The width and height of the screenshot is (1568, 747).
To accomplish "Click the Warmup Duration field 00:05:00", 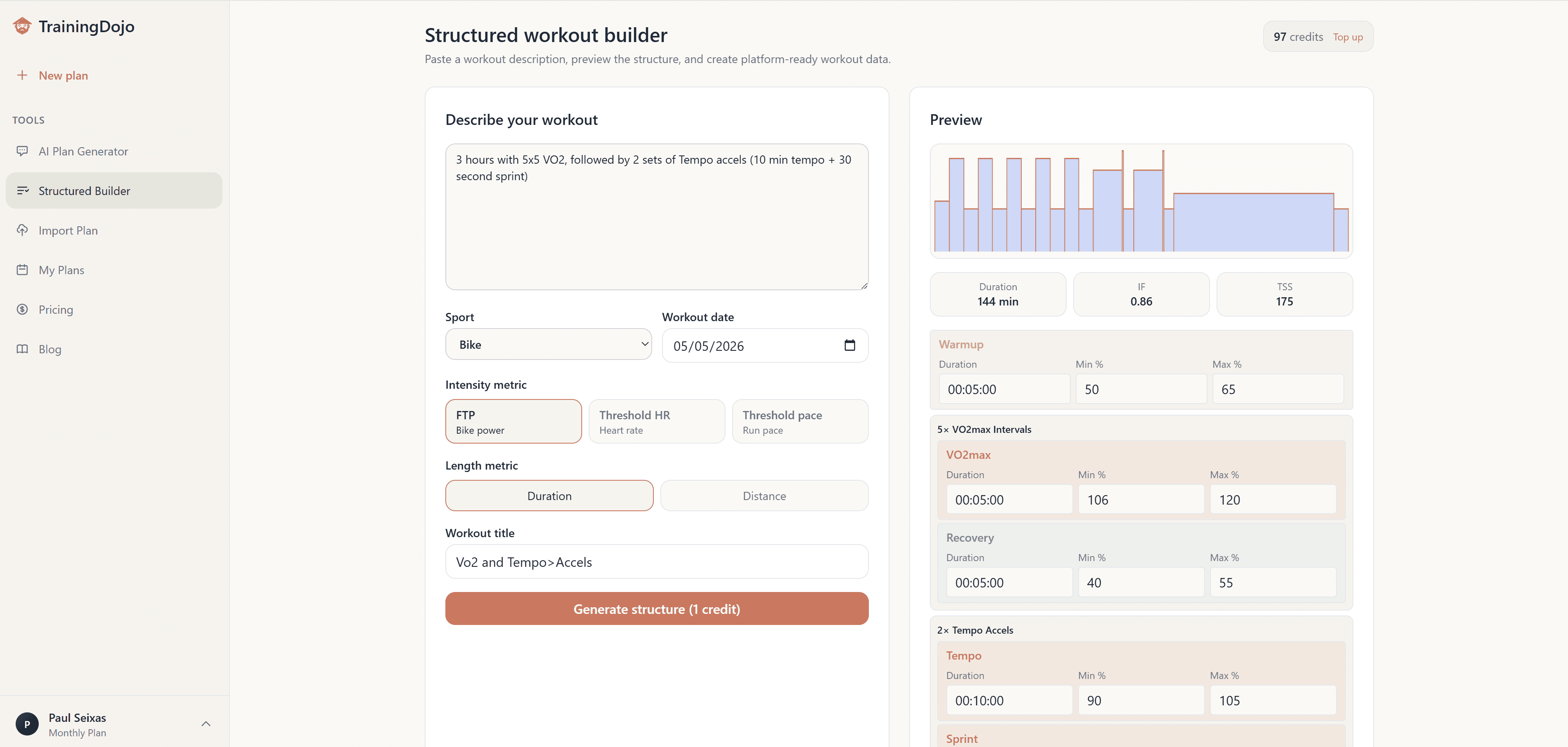I will [x=1004, y=389].
